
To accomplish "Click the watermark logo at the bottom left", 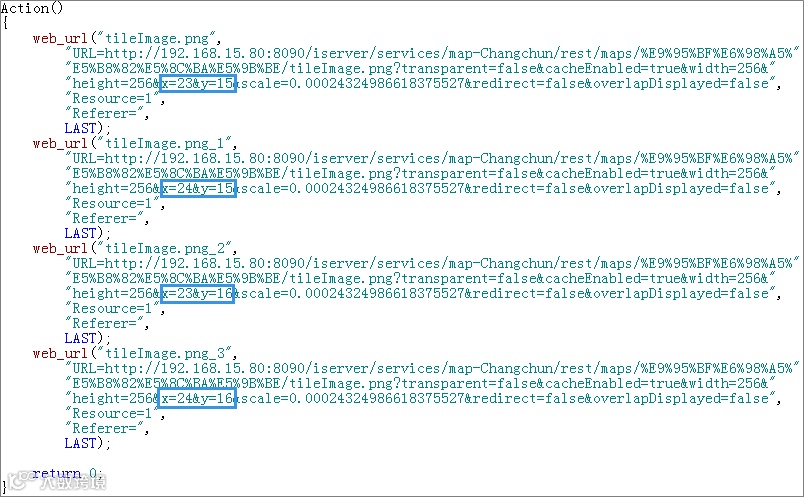I will click(56, 481).
